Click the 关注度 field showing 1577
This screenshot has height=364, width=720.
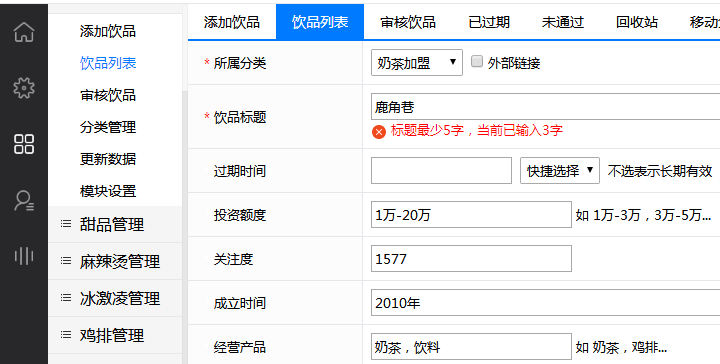pyautogui.click(x=471, y=258)
